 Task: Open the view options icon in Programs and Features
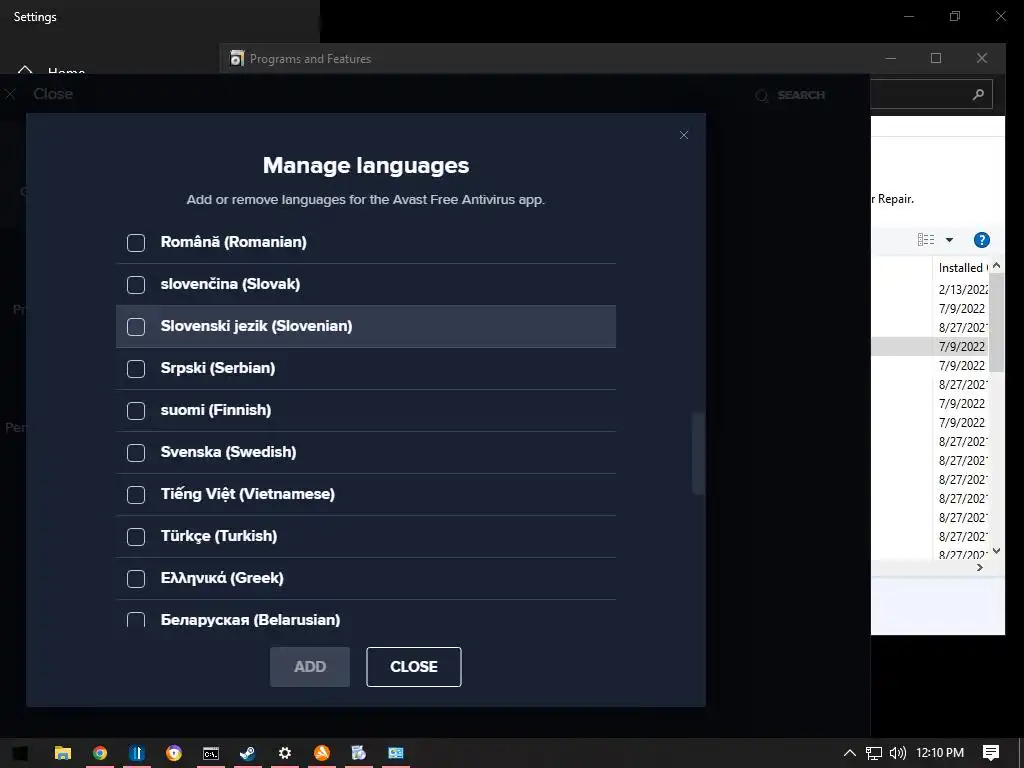(926, 240)
